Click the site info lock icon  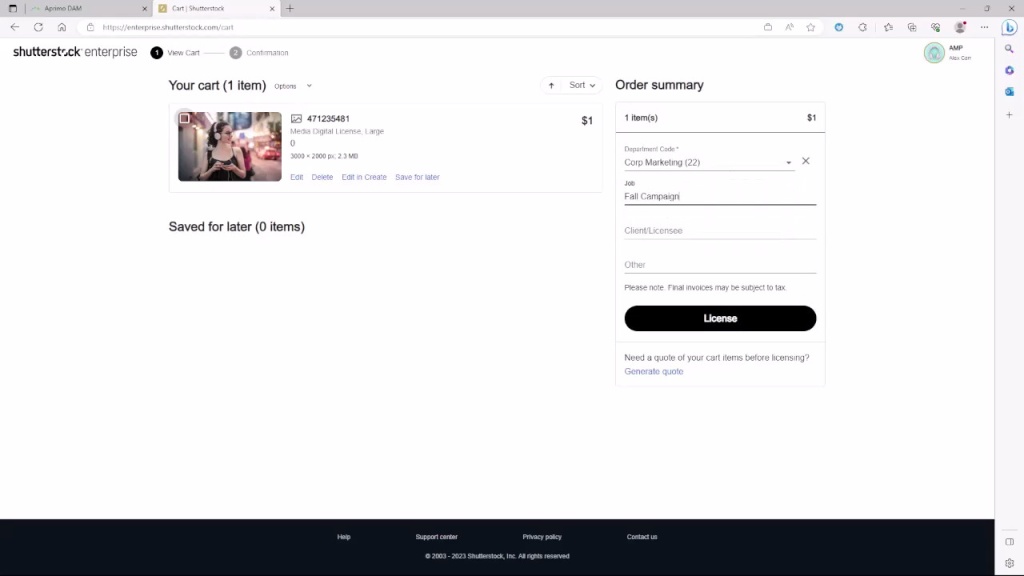tap(90, 27)
